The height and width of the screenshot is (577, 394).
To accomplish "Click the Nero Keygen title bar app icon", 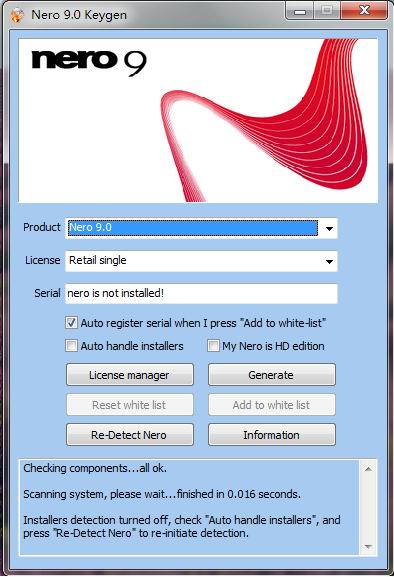I will click(16, 15).
